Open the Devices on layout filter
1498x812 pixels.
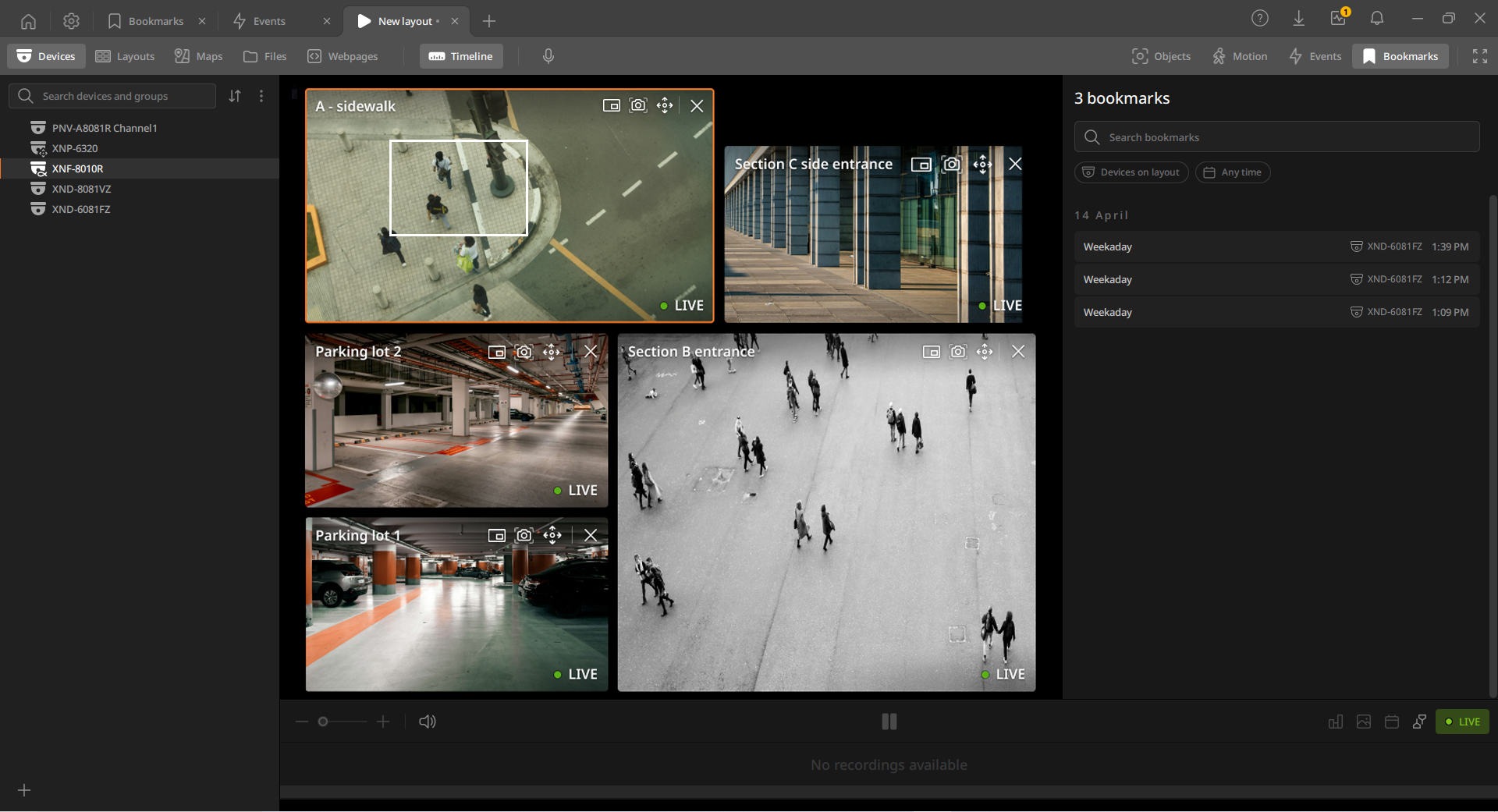1131,172
